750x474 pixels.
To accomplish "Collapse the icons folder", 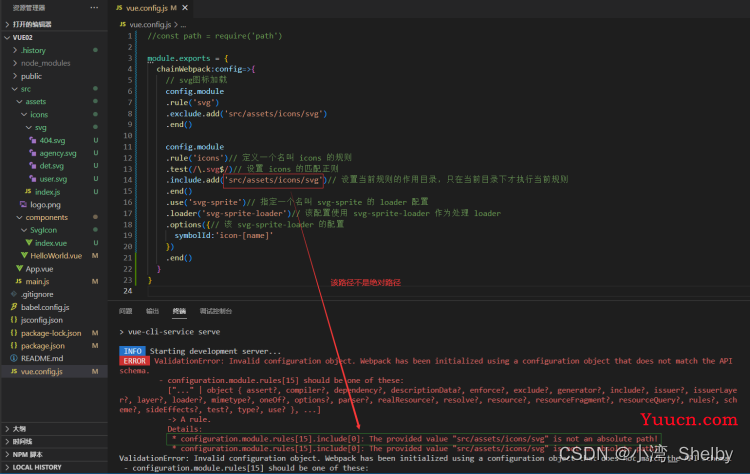I will (24, 114).
